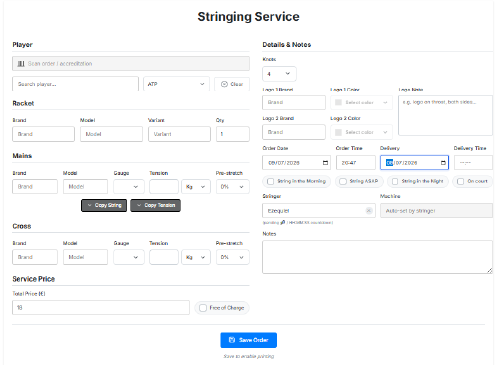Click the small icon beside the pending status
The height and width of the screenshot is (365, 500).
coord(283,222)
